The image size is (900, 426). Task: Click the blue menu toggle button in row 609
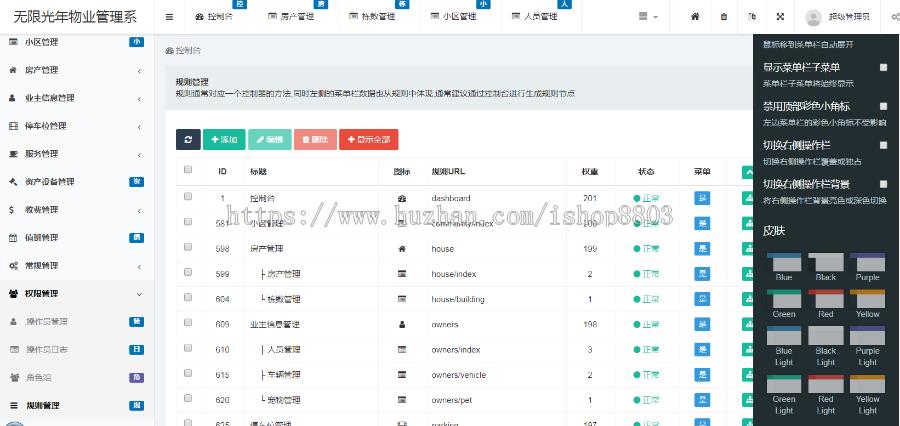pos(702,324)
